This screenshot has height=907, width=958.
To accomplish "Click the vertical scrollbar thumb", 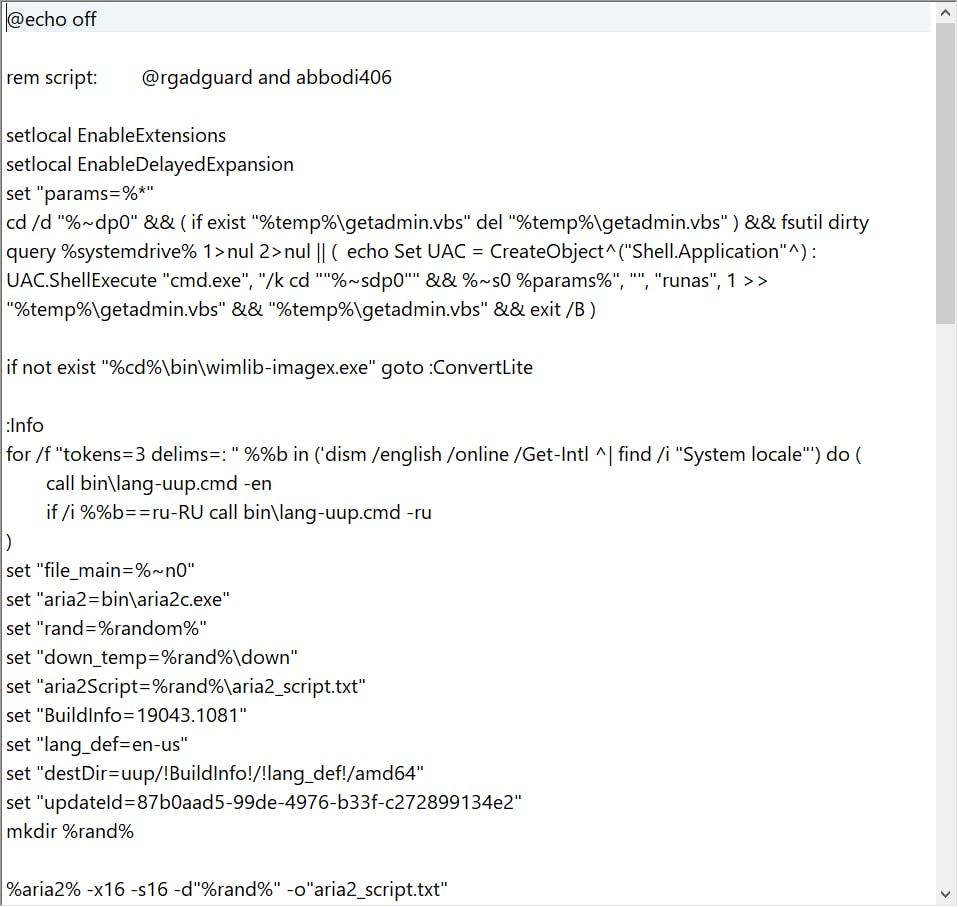I will click(x=946, y=173).
